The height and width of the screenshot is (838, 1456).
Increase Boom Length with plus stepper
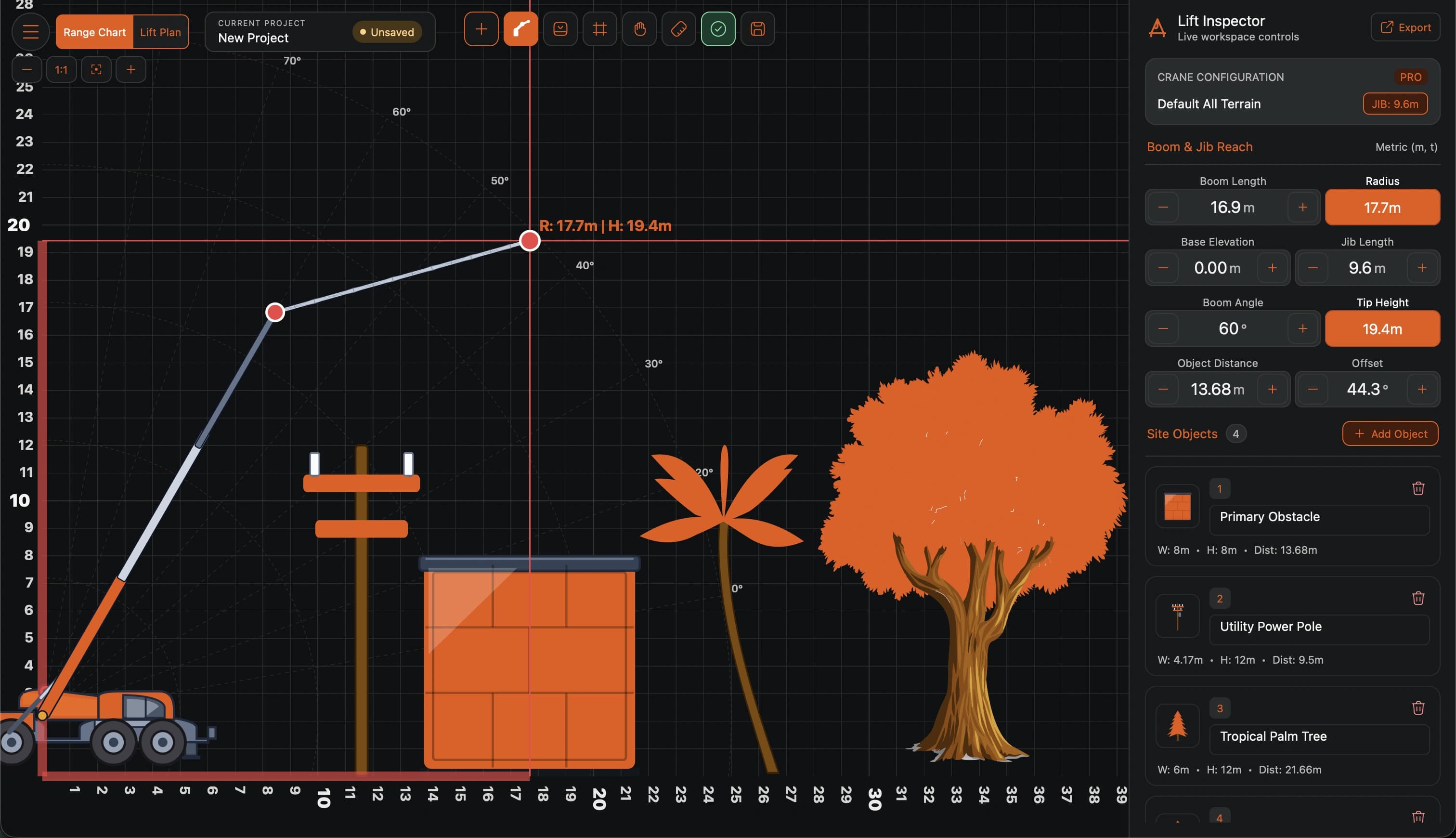1302,207
